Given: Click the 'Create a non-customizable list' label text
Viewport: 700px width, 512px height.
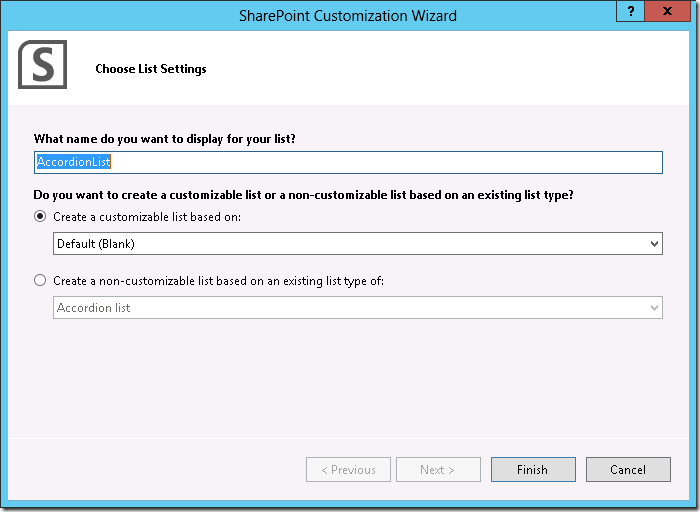Looking at the screenshot, I should (x=218, y=281).
